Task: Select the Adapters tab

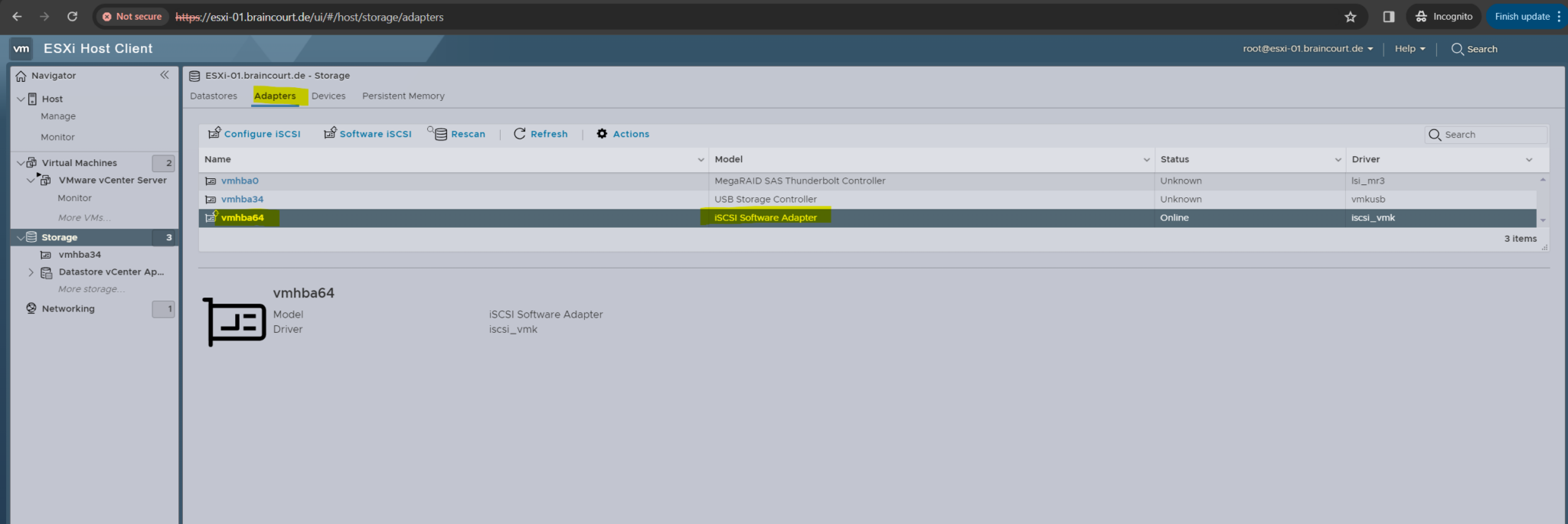Action: pos(275,96)
